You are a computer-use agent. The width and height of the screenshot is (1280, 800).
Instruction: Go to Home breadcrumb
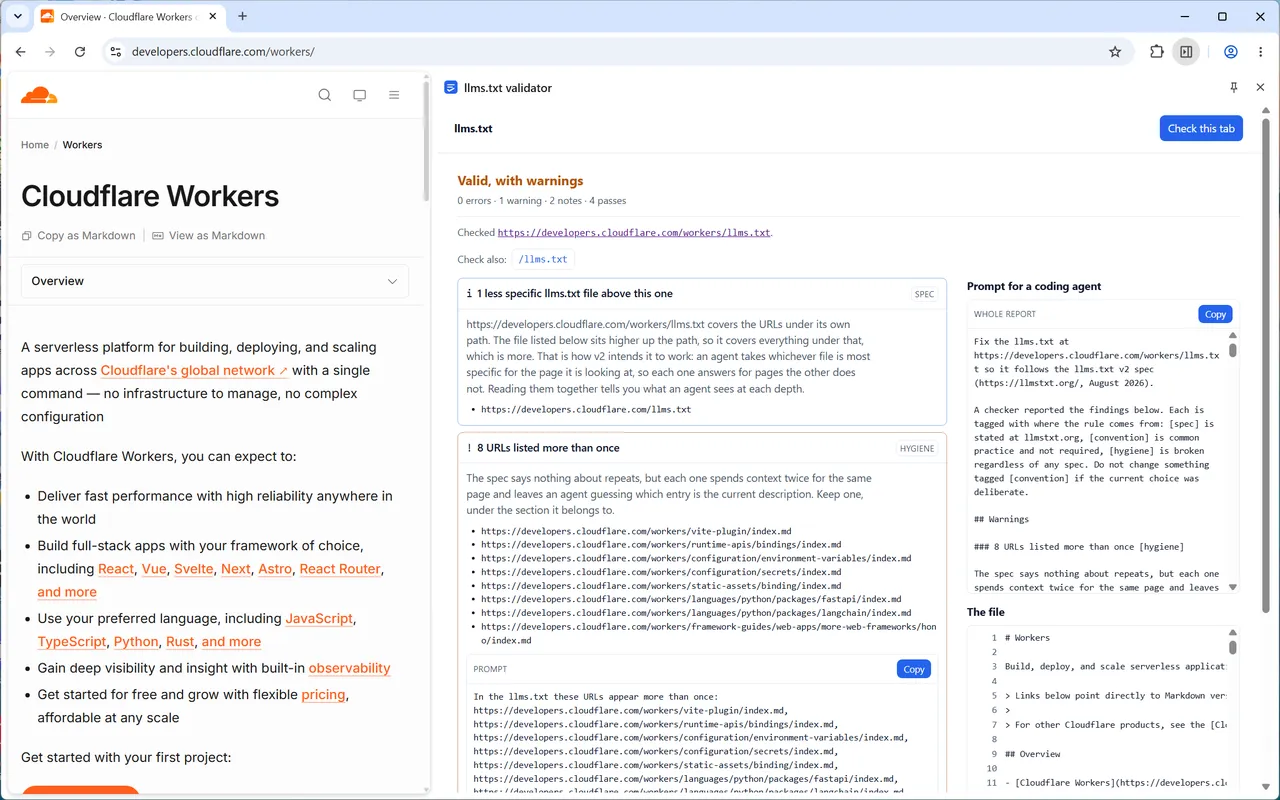coord(35,145)
